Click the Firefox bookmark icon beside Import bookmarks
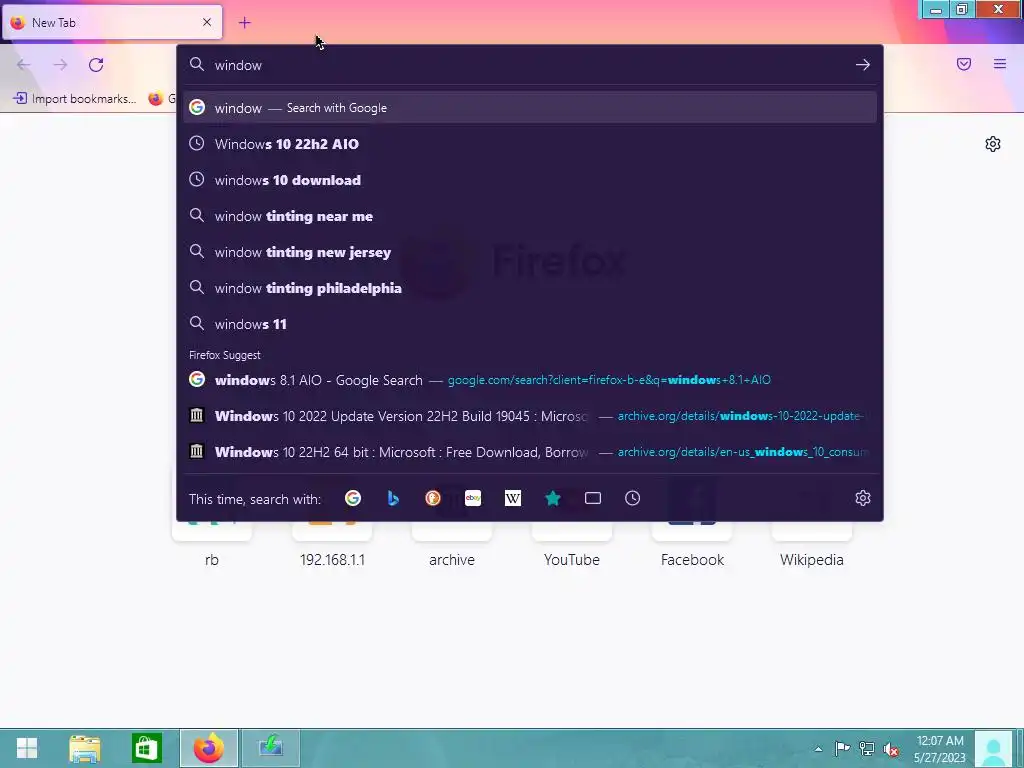The width and height of the screenshot is (1024, 768). tap(155, 99)
